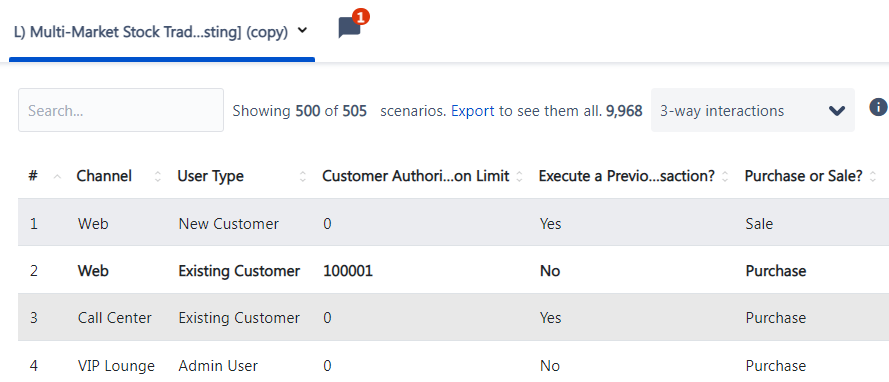
Task: Select scenario row 3 Call Center
Action: [453, 317]
